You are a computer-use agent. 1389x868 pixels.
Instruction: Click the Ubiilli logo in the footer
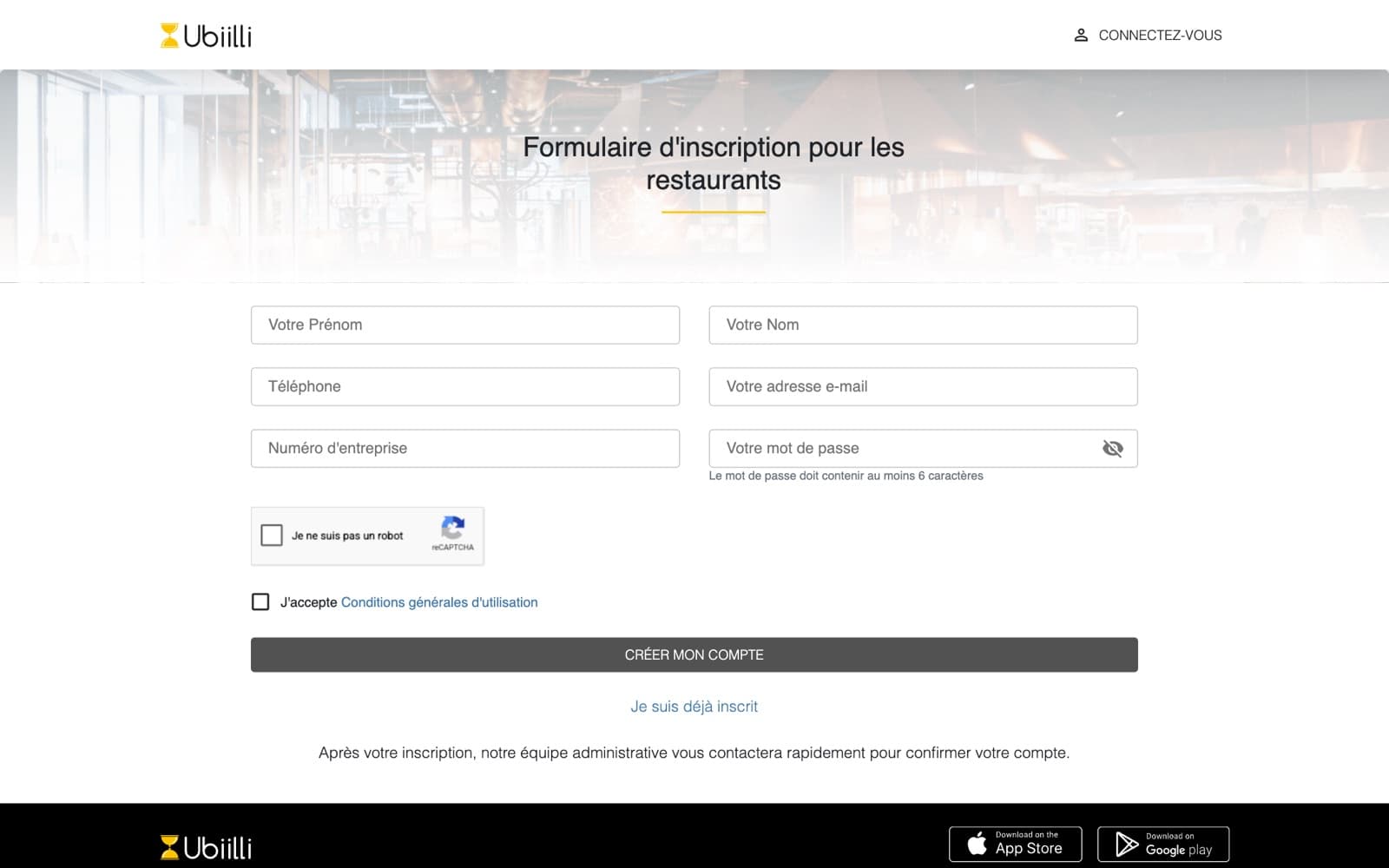206,847
